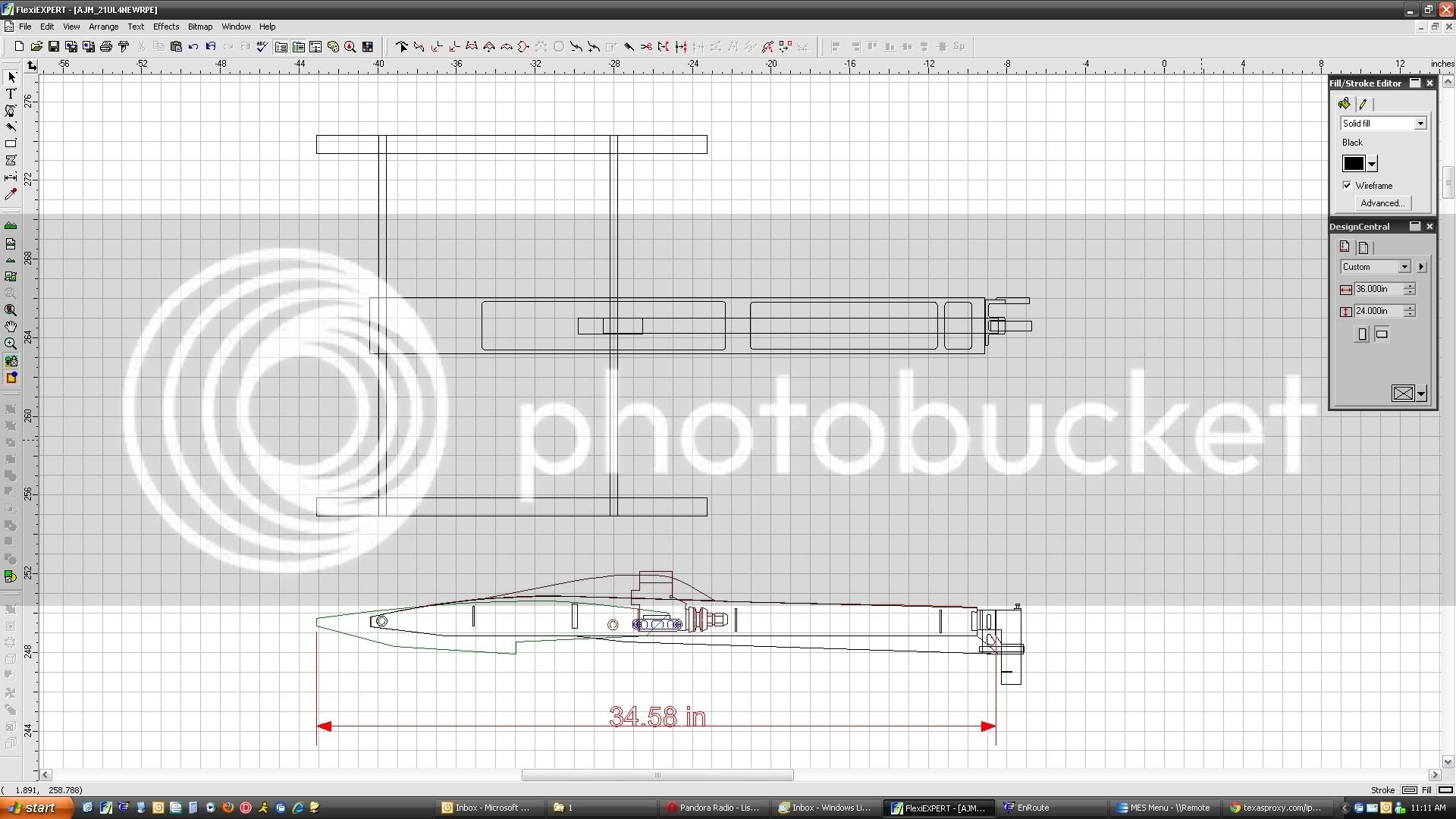Open the flyout arrow next to Custom

[x=1421, y=267]
